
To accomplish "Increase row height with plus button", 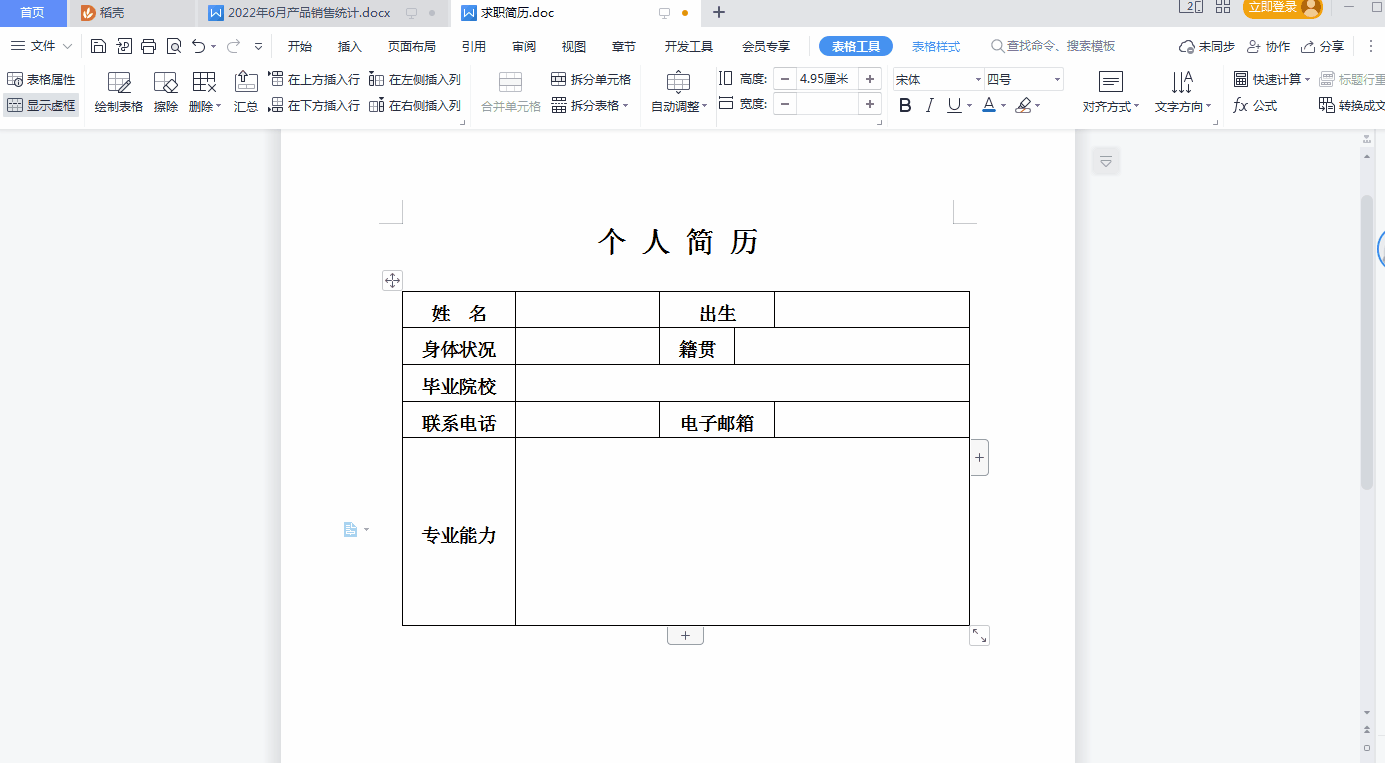I will (x=870, y=79).
